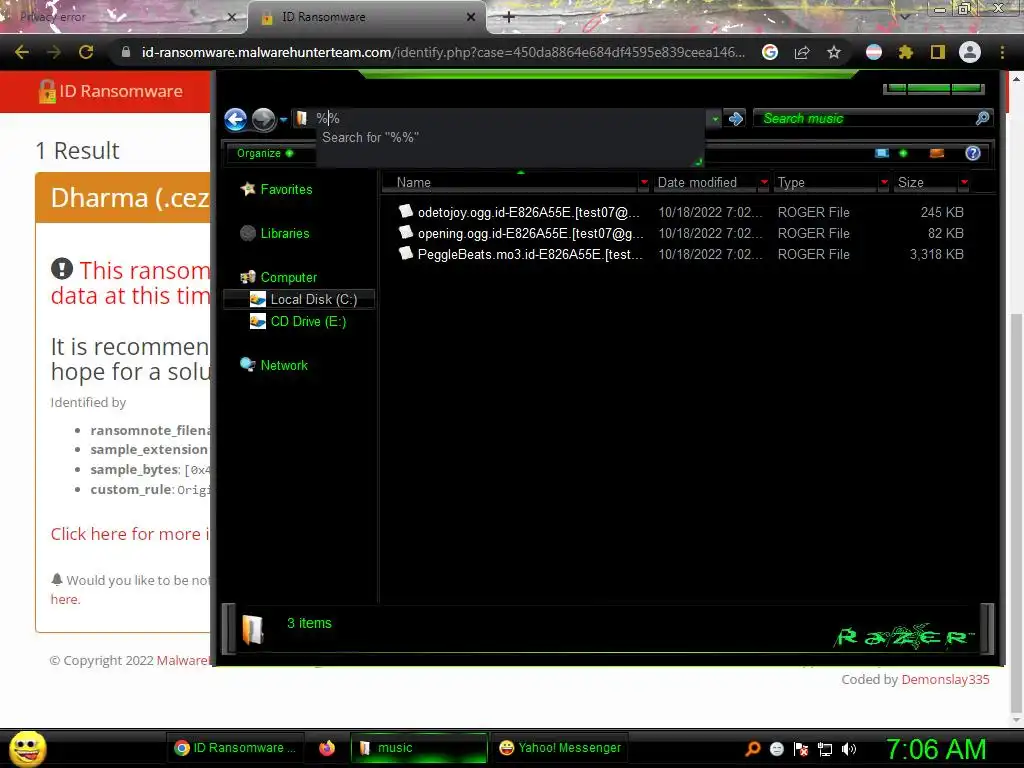Open recent locations dropdown beside forward button
1024x768 pixels.
coord(283,120)
